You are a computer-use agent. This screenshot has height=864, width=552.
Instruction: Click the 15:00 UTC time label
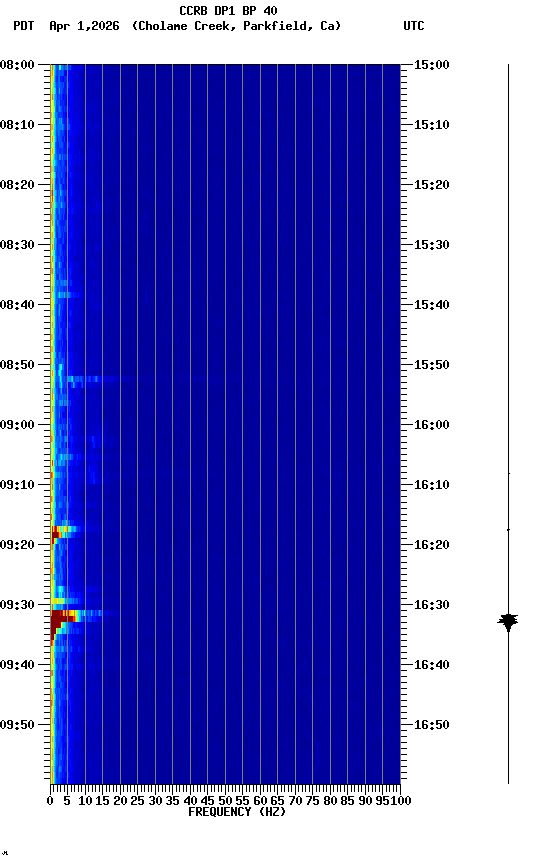click(432, 65)
